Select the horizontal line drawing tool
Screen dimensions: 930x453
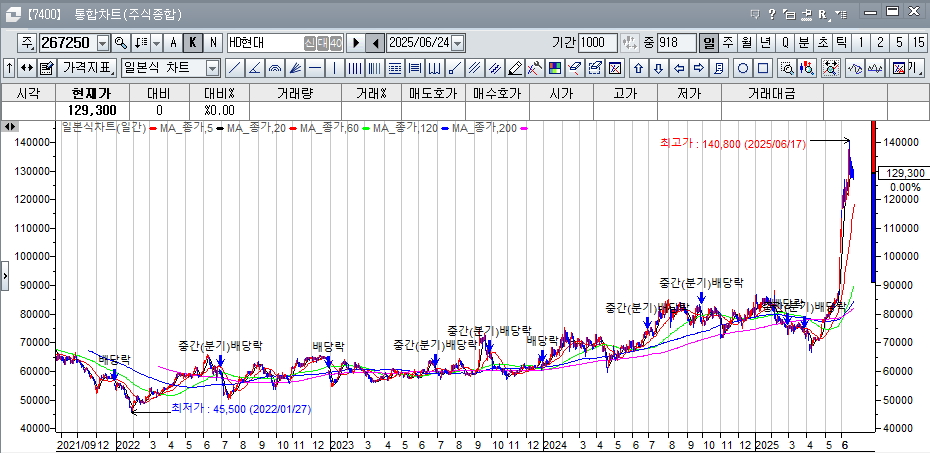point(315,68)
